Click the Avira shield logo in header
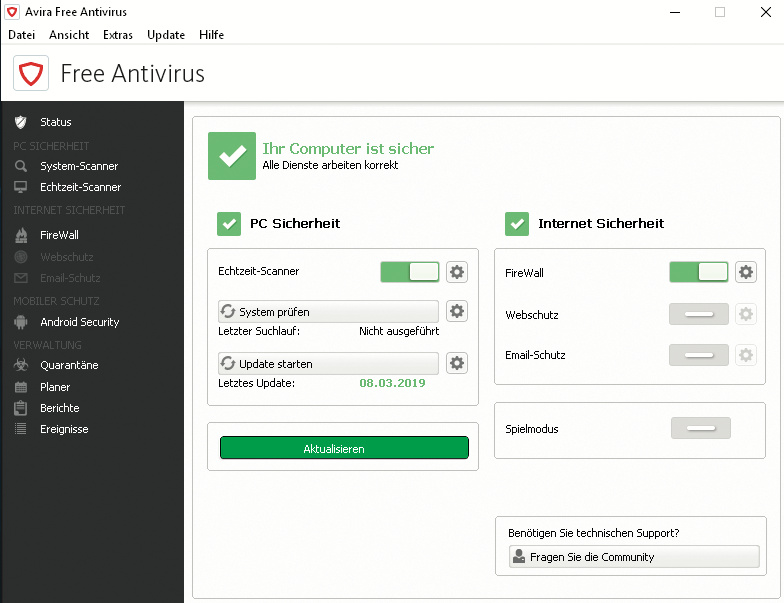The width and height of the screenshot is (784, 603). pos(31,73)
